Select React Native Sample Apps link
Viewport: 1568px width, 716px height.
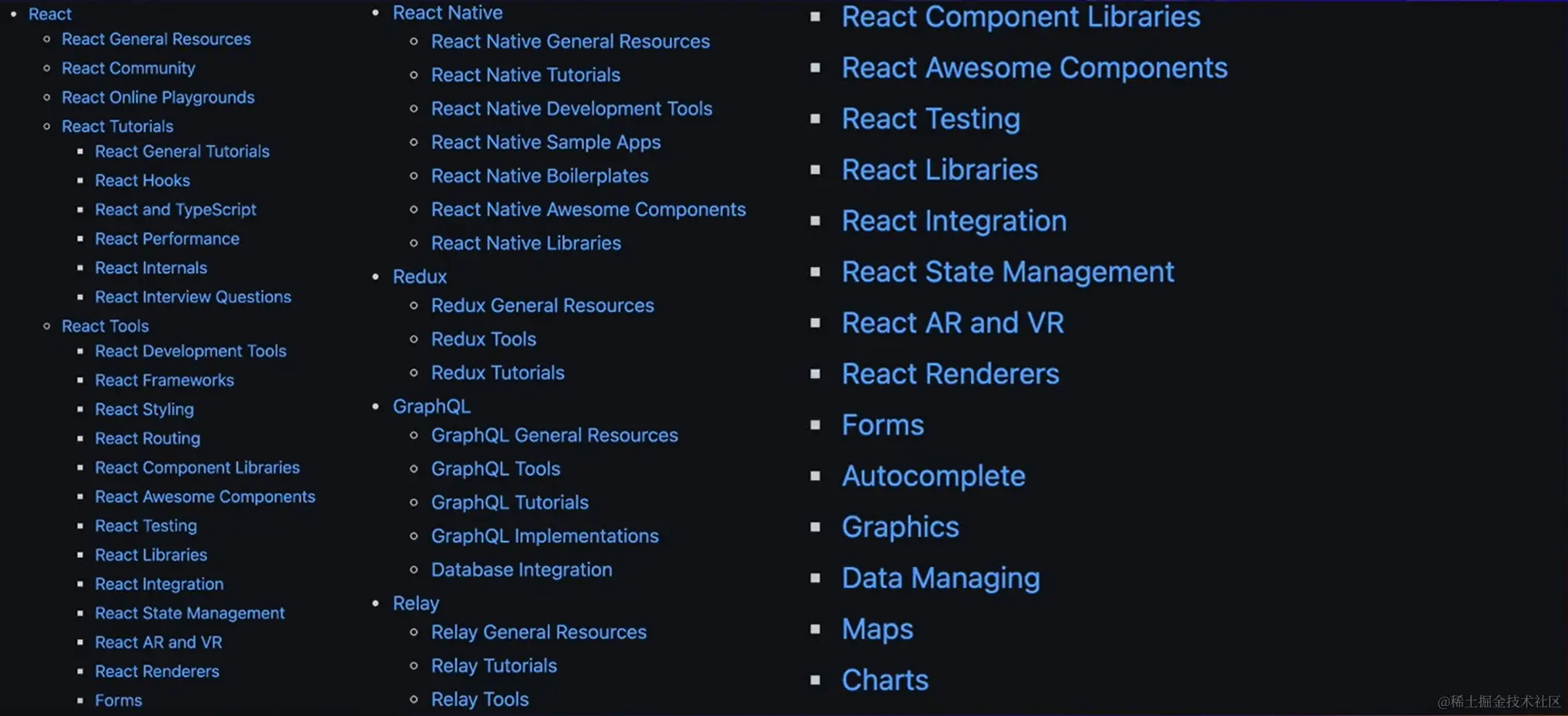546,142
